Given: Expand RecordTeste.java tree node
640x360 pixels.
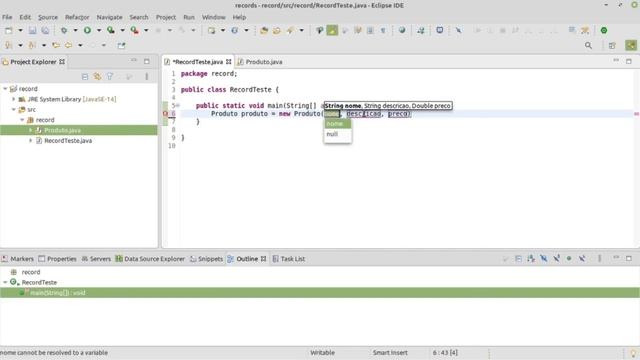Looking at the screenshot, I should (31, 140).
